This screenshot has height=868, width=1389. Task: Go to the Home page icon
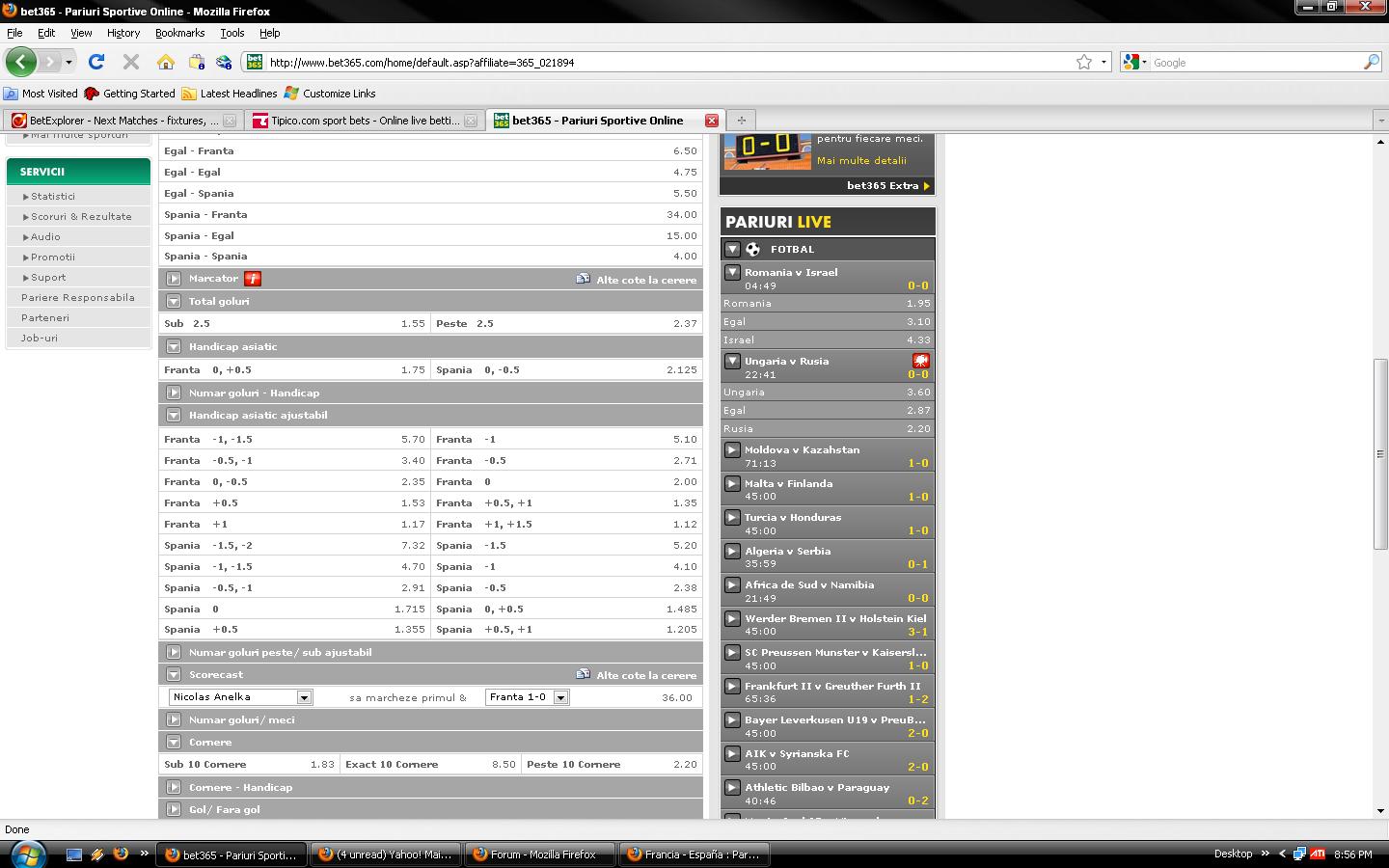[166, 62]
